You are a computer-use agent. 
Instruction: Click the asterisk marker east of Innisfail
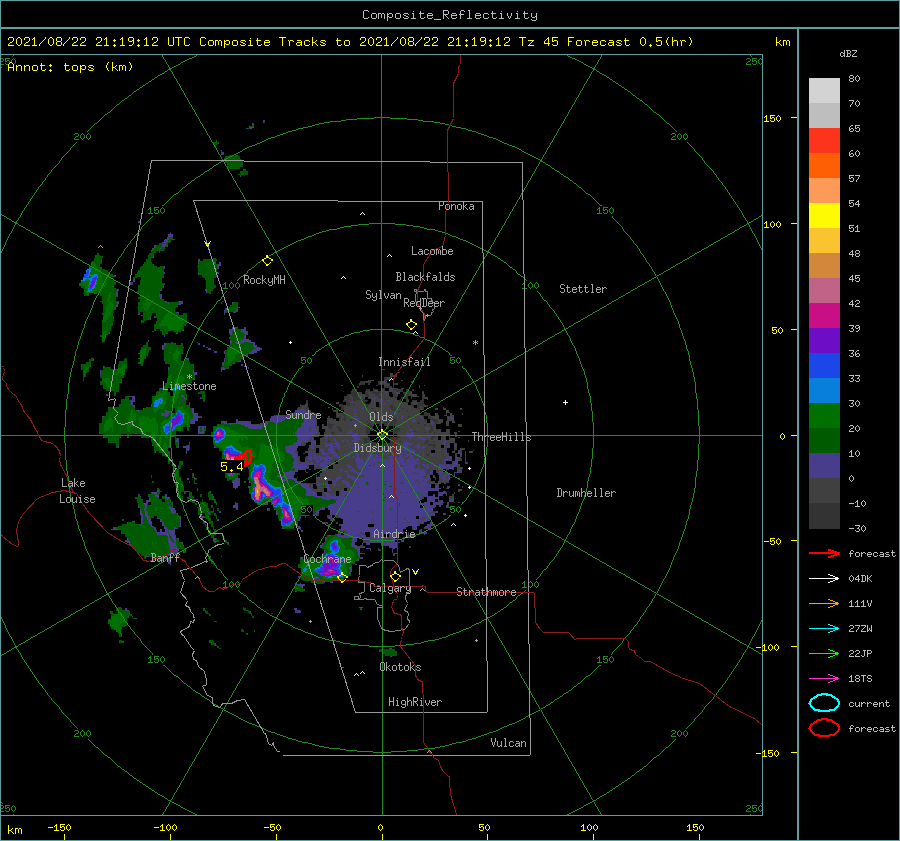tap(475, 343)
